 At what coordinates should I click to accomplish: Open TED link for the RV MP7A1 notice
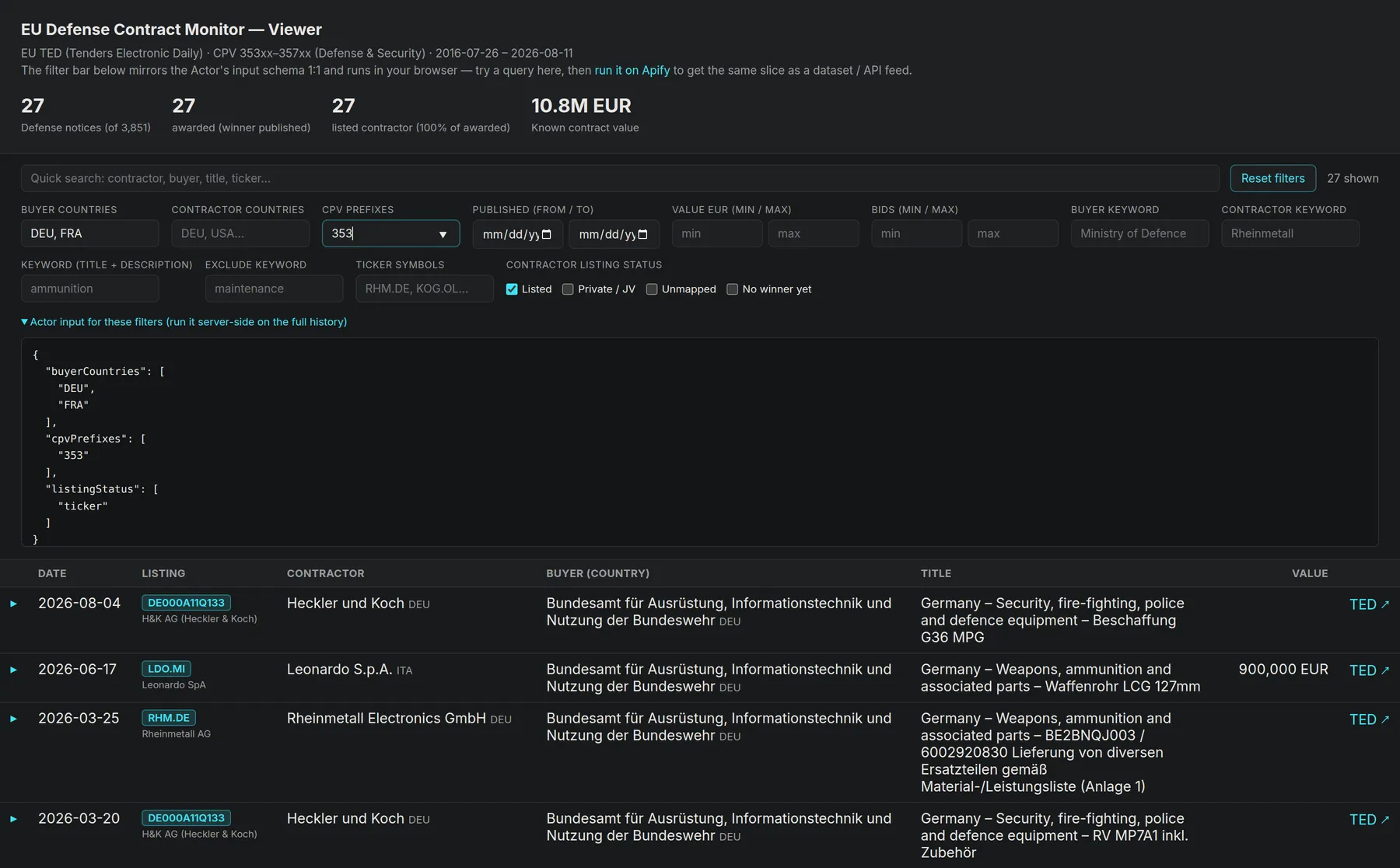click(1369, 820)
